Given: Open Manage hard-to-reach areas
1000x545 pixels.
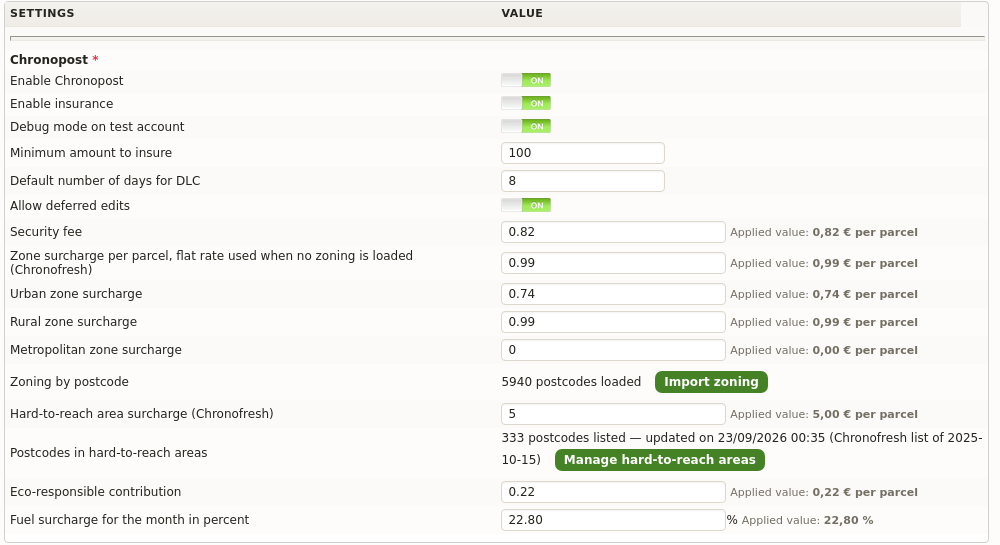Looking at the screenshot, I should click(x=659, y=460).
